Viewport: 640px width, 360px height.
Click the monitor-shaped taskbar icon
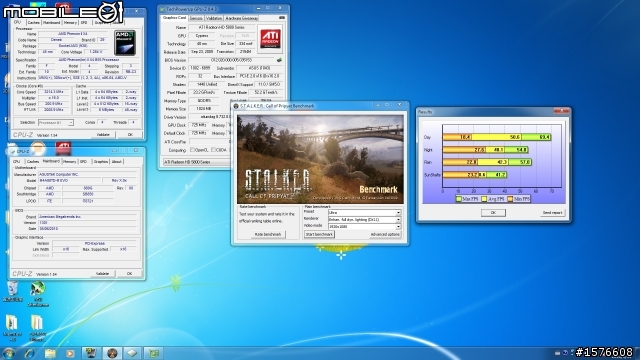click(x=91, y=353)
